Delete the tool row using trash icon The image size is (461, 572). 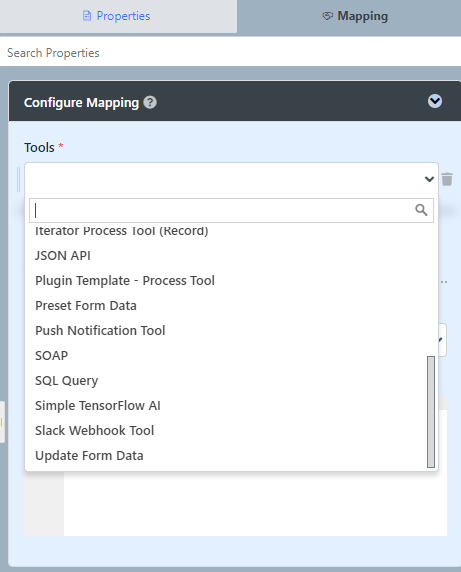pos(447,179)
